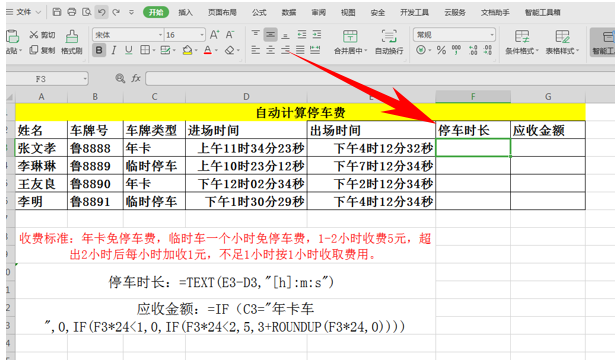
Task: Switch to the 公式 tab
Action: (x=259, y=13)
